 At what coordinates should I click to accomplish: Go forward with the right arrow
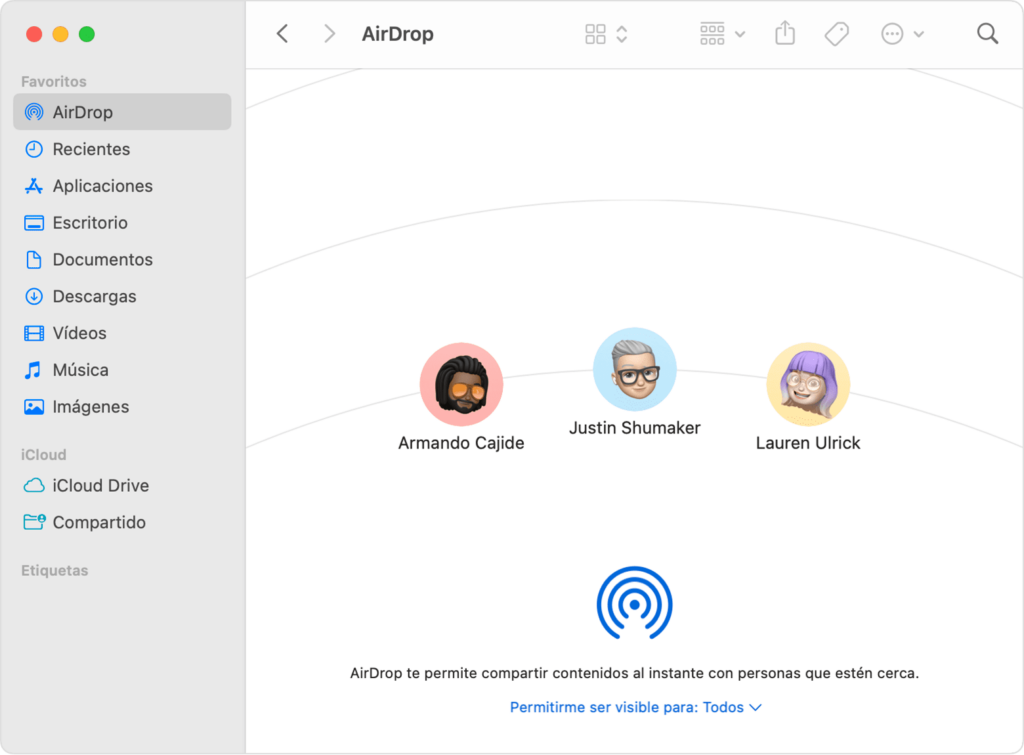(329, 34)
